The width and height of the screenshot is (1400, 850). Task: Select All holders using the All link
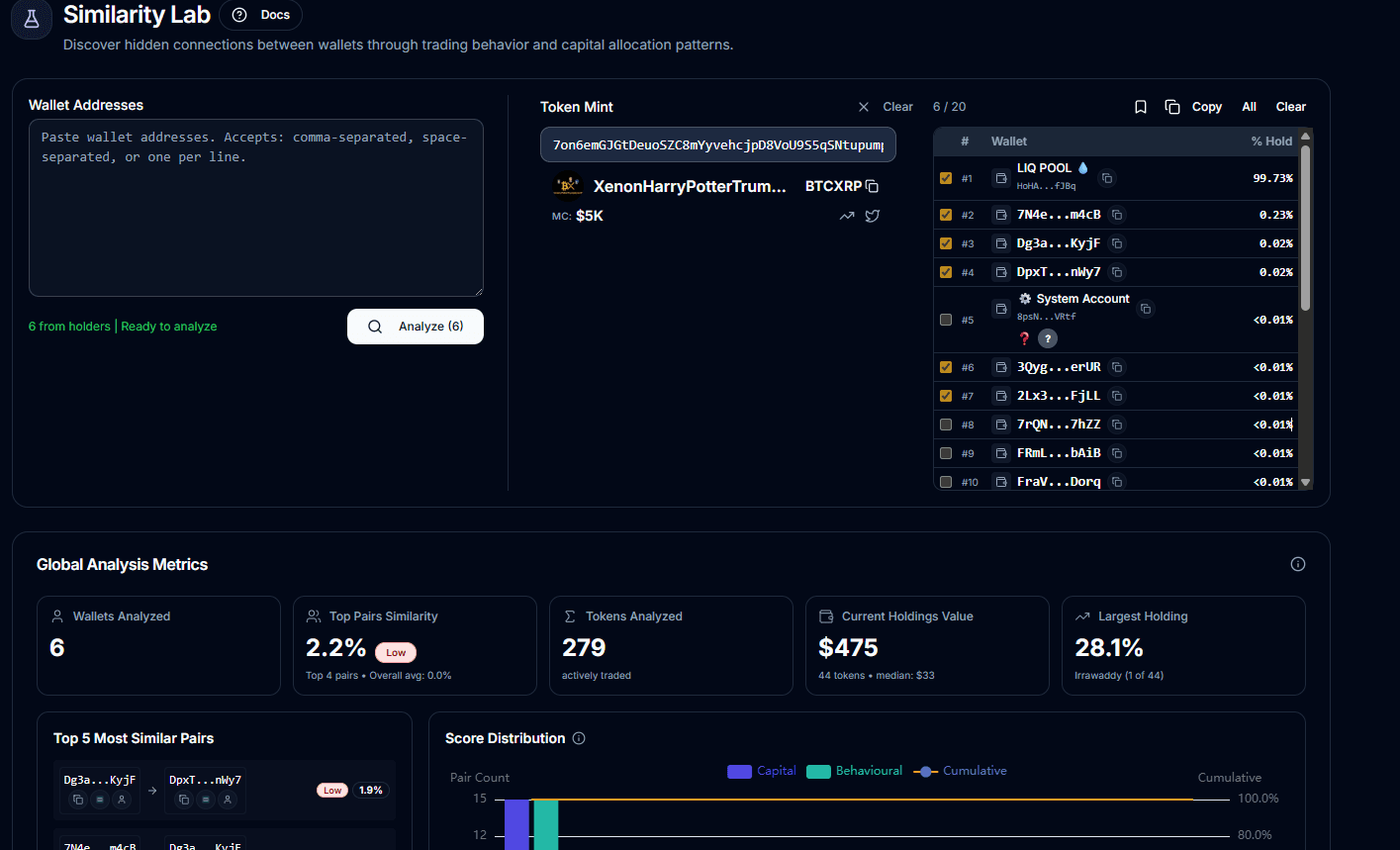point(1249,106)
